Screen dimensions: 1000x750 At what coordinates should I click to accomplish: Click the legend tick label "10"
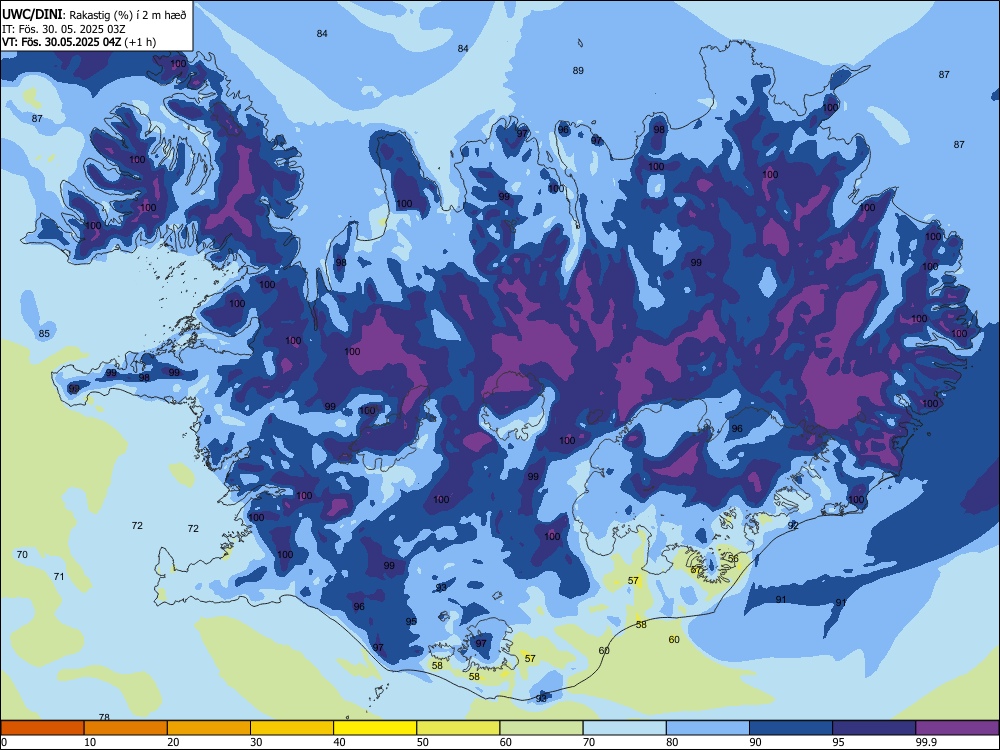(x=90, y=742)
